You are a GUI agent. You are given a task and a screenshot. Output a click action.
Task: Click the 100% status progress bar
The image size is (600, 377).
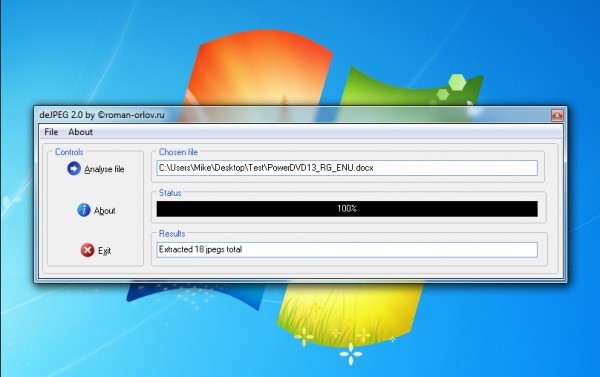click(x=347, y=209)
